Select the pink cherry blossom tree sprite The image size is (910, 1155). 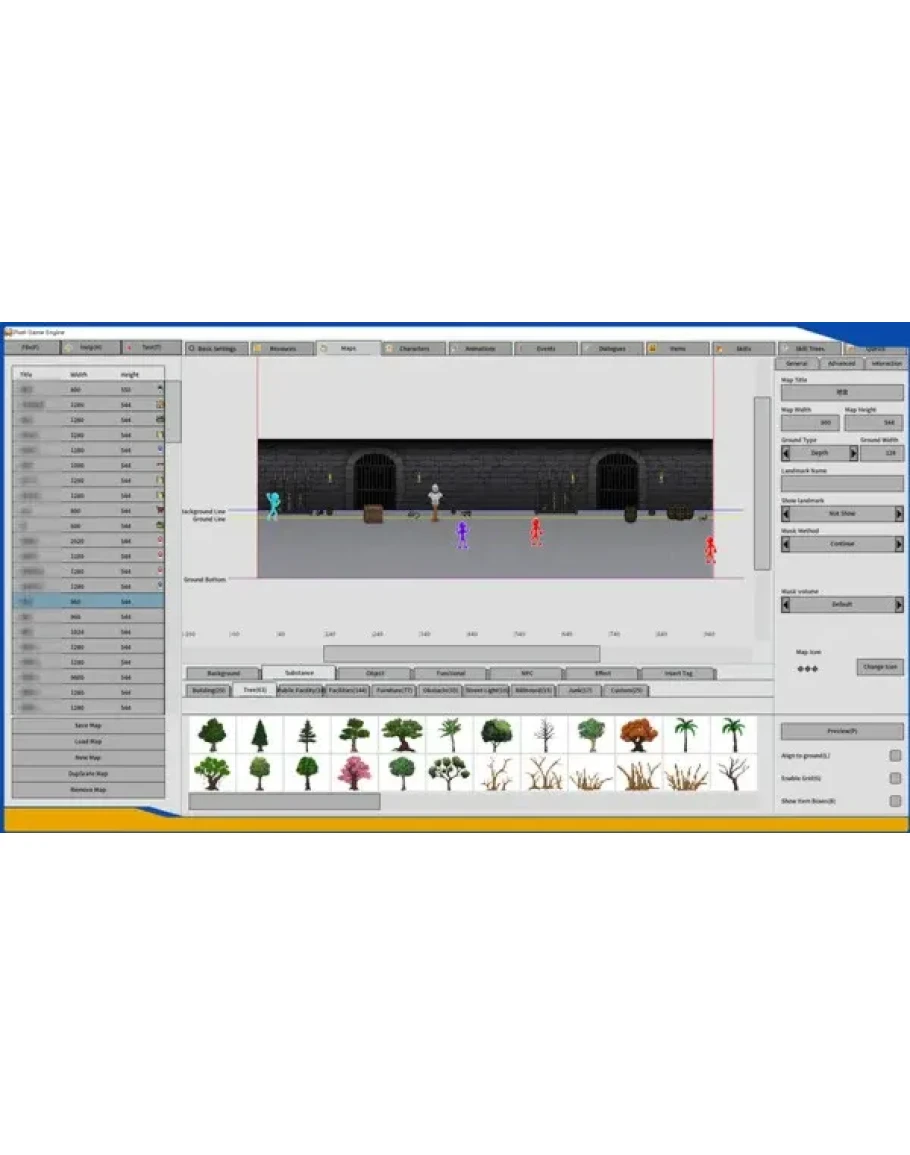[x=353, y=773]
